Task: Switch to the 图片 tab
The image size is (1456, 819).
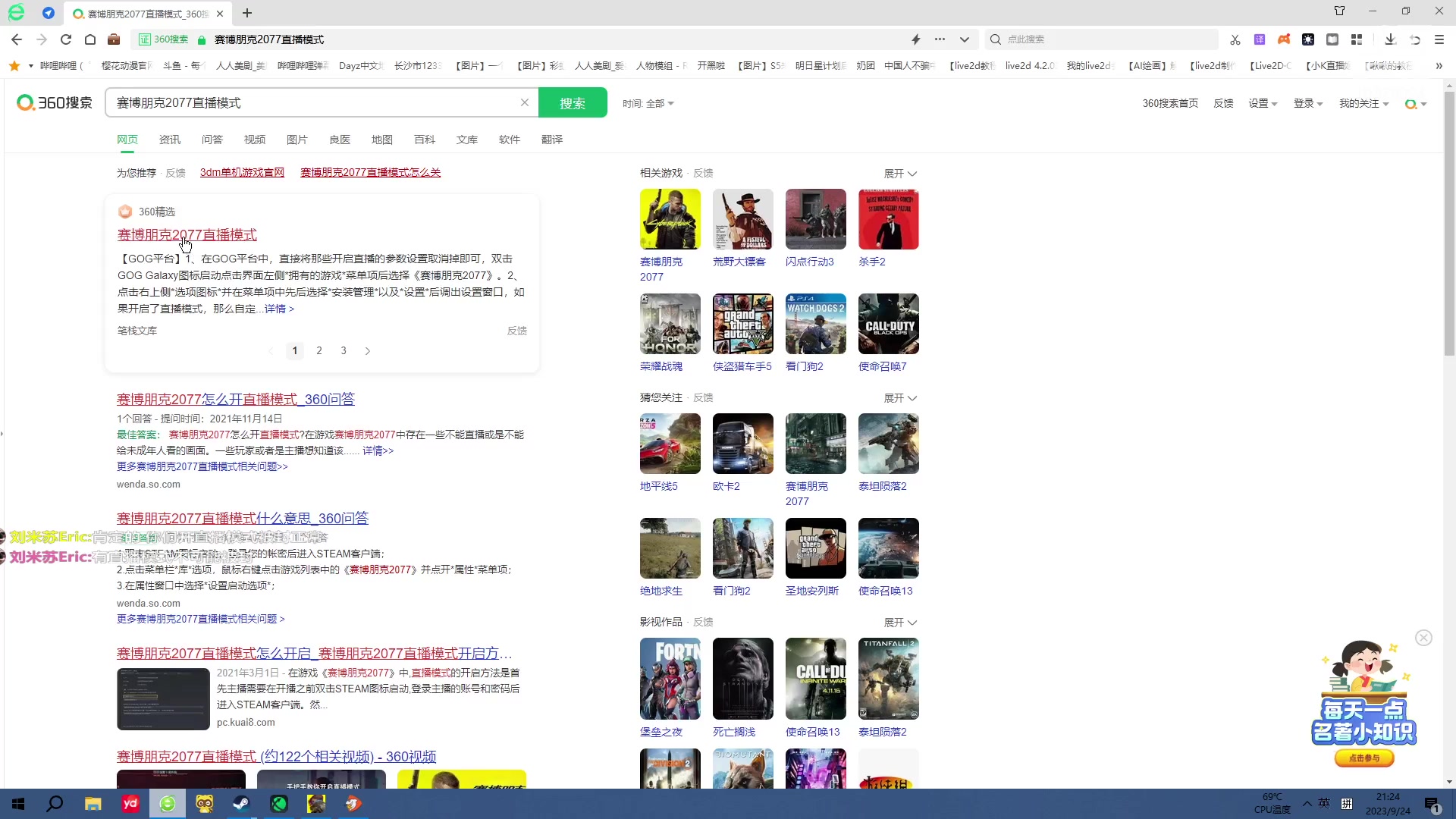Action: click(x=297, y=140)
